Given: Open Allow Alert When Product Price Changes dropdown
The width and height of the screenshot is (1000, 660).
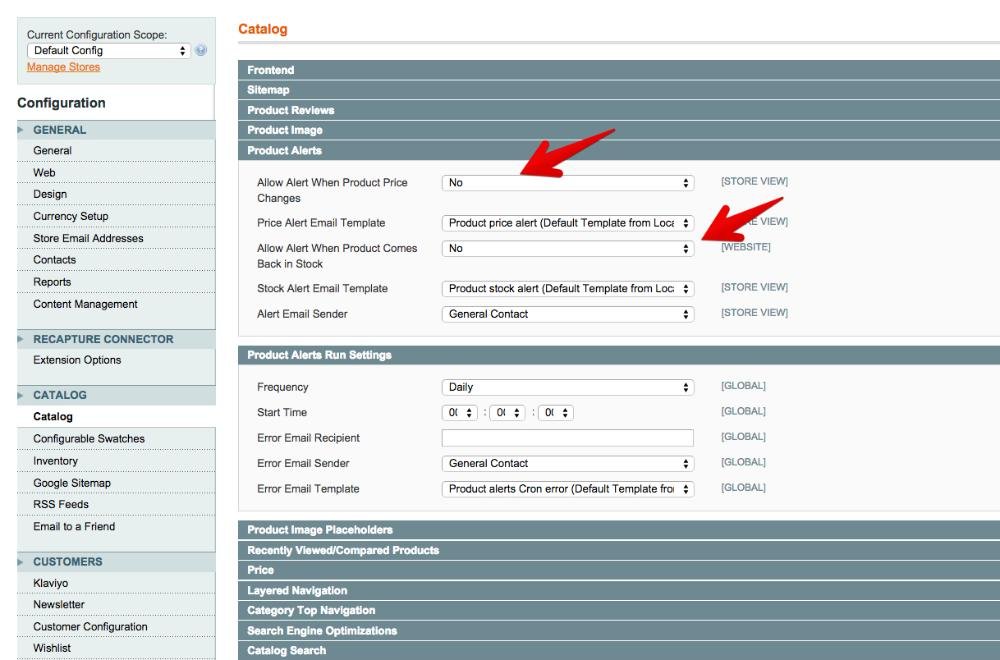Looking at the screenshot, I should pos(567,183).
